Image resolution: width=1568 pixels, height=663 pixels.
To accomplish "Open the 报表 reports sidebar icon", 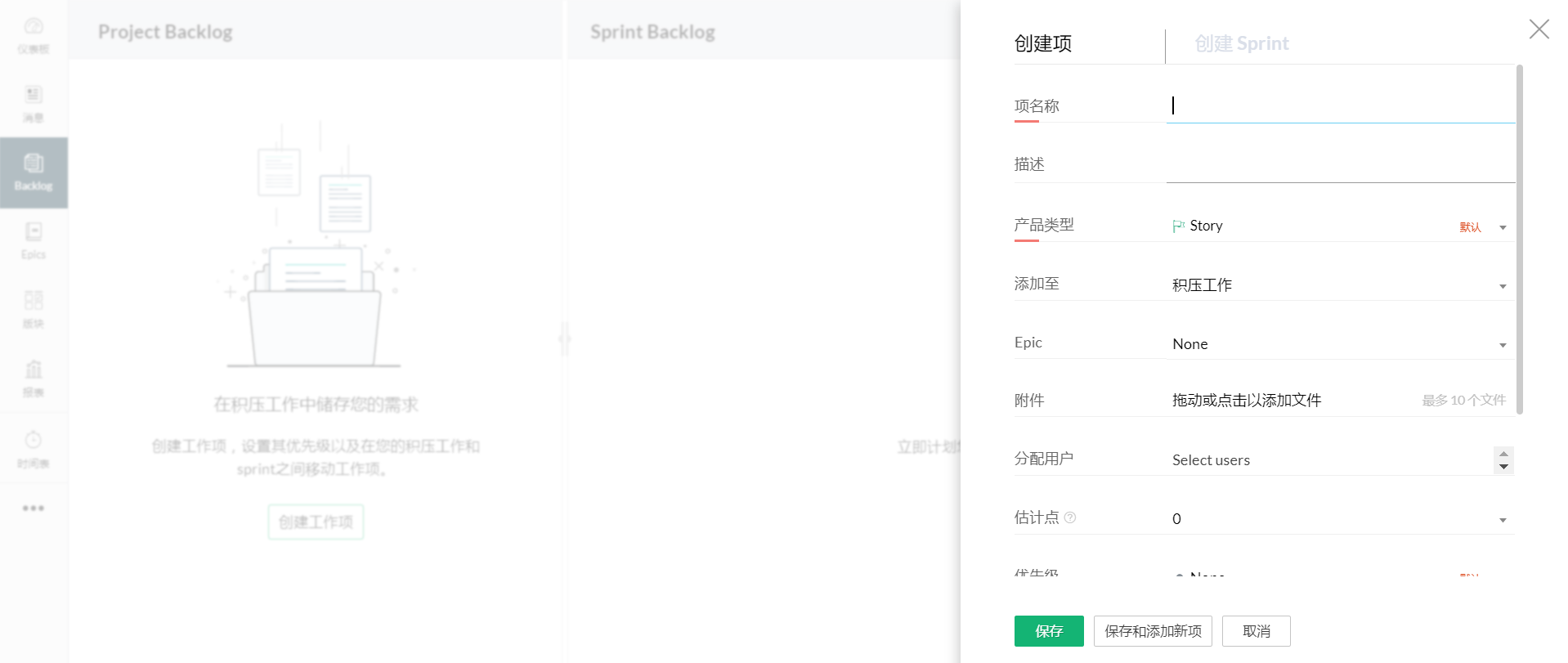I will click(x=34, y=379).
